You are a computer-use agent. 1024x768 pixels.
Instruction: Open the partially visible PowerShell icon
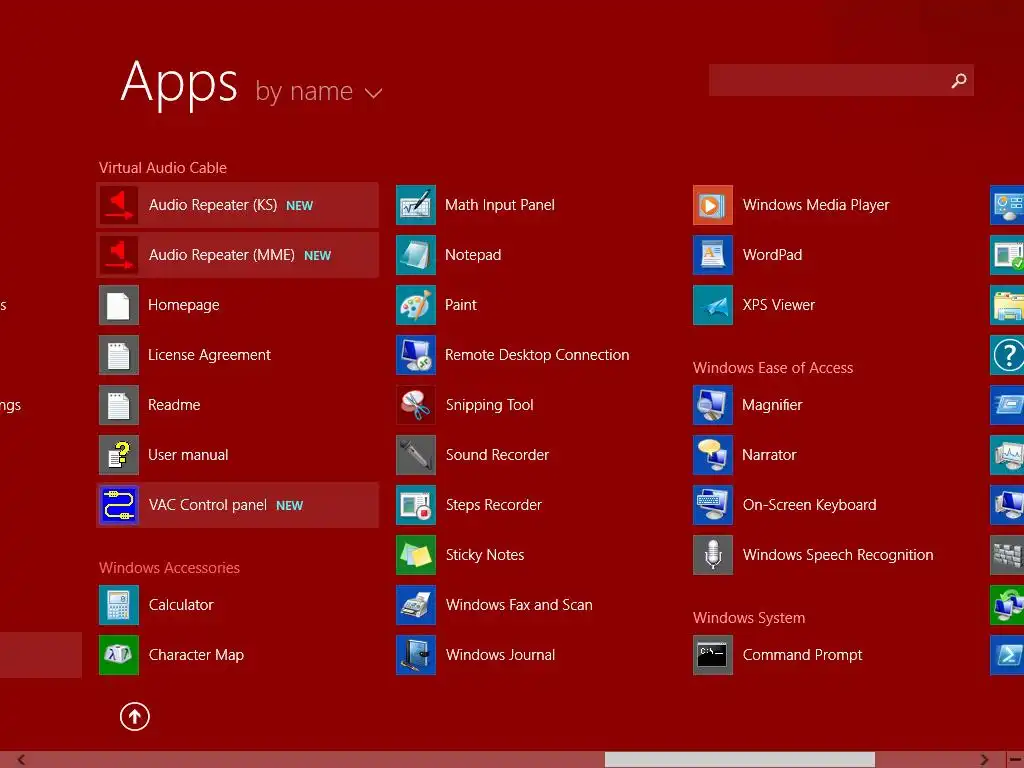coord(1007,654)
